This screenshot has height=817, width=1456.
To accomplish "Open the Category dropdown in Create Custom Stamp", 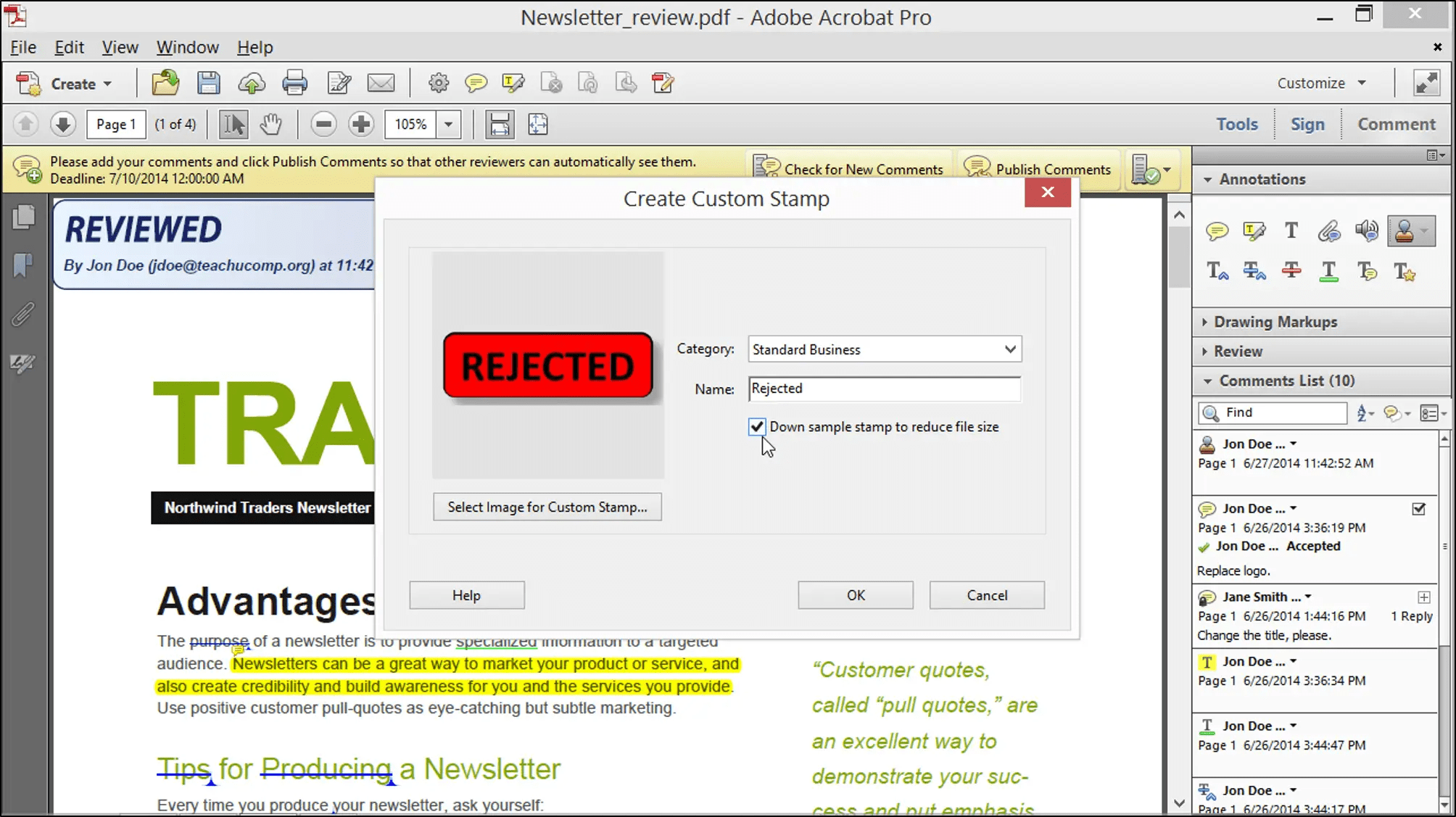I will coord(1009,349).
